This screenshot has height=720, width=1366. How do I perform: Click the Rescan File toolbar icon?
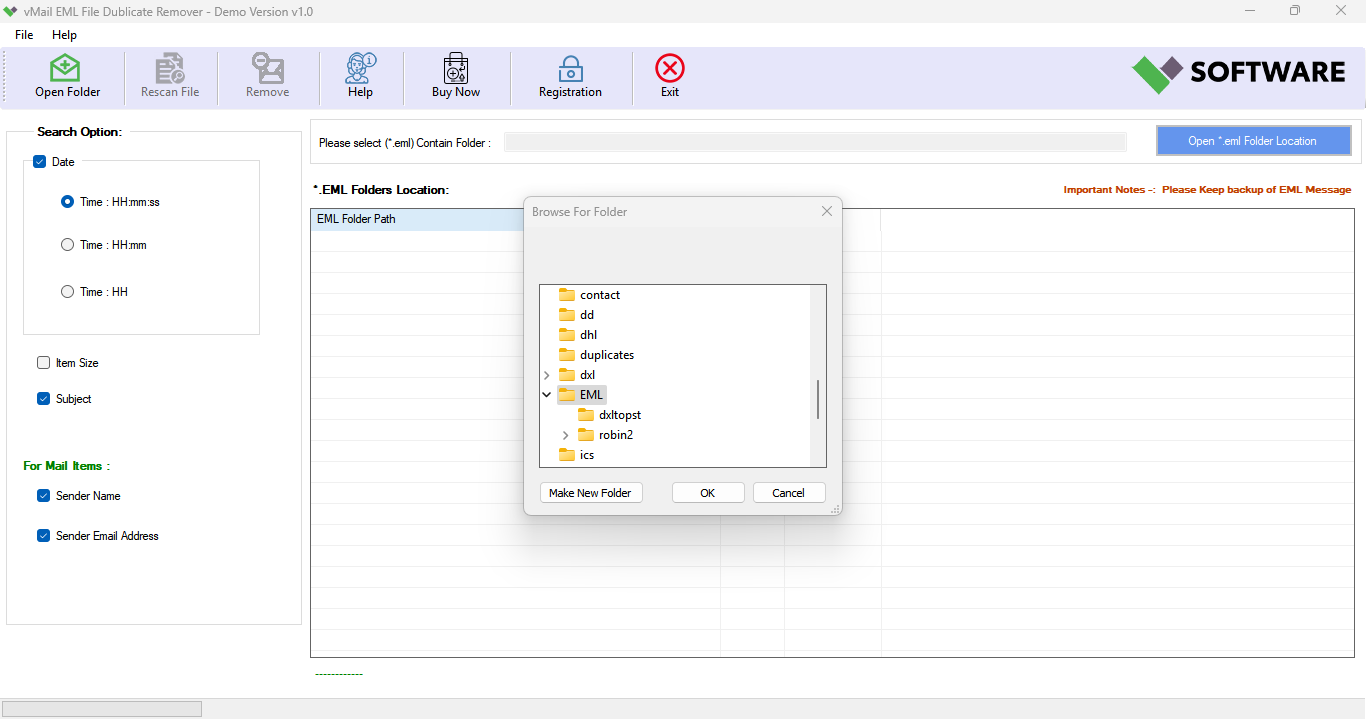(x=170, y=69)
